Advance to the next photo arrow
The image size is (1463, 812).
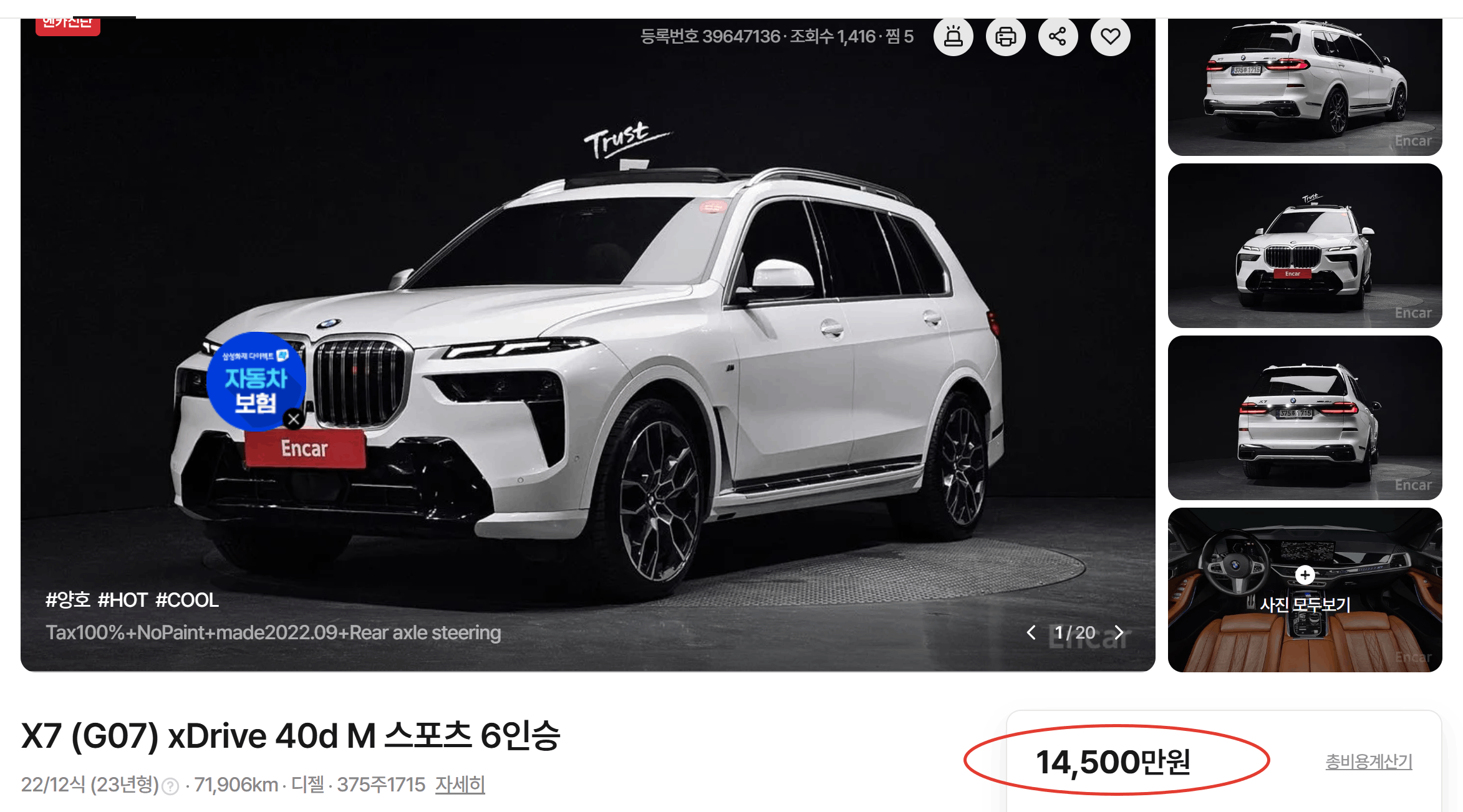pos(1119,633)
